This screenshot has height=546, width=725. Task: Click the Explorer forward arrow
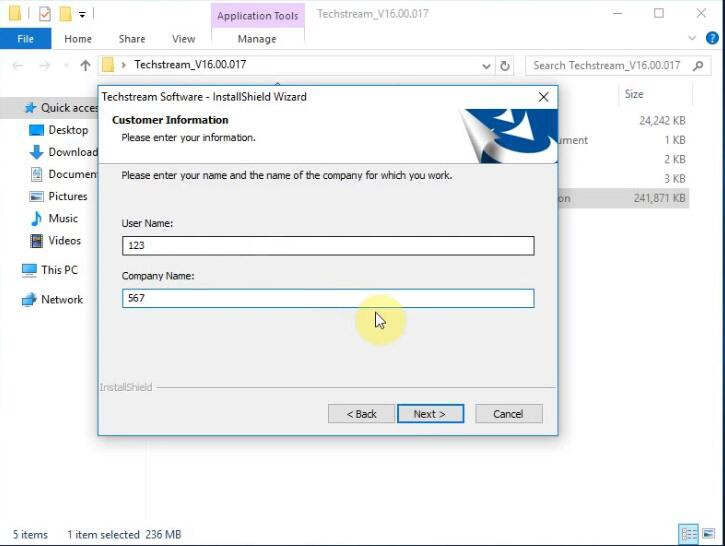click(x=44, y=66)
